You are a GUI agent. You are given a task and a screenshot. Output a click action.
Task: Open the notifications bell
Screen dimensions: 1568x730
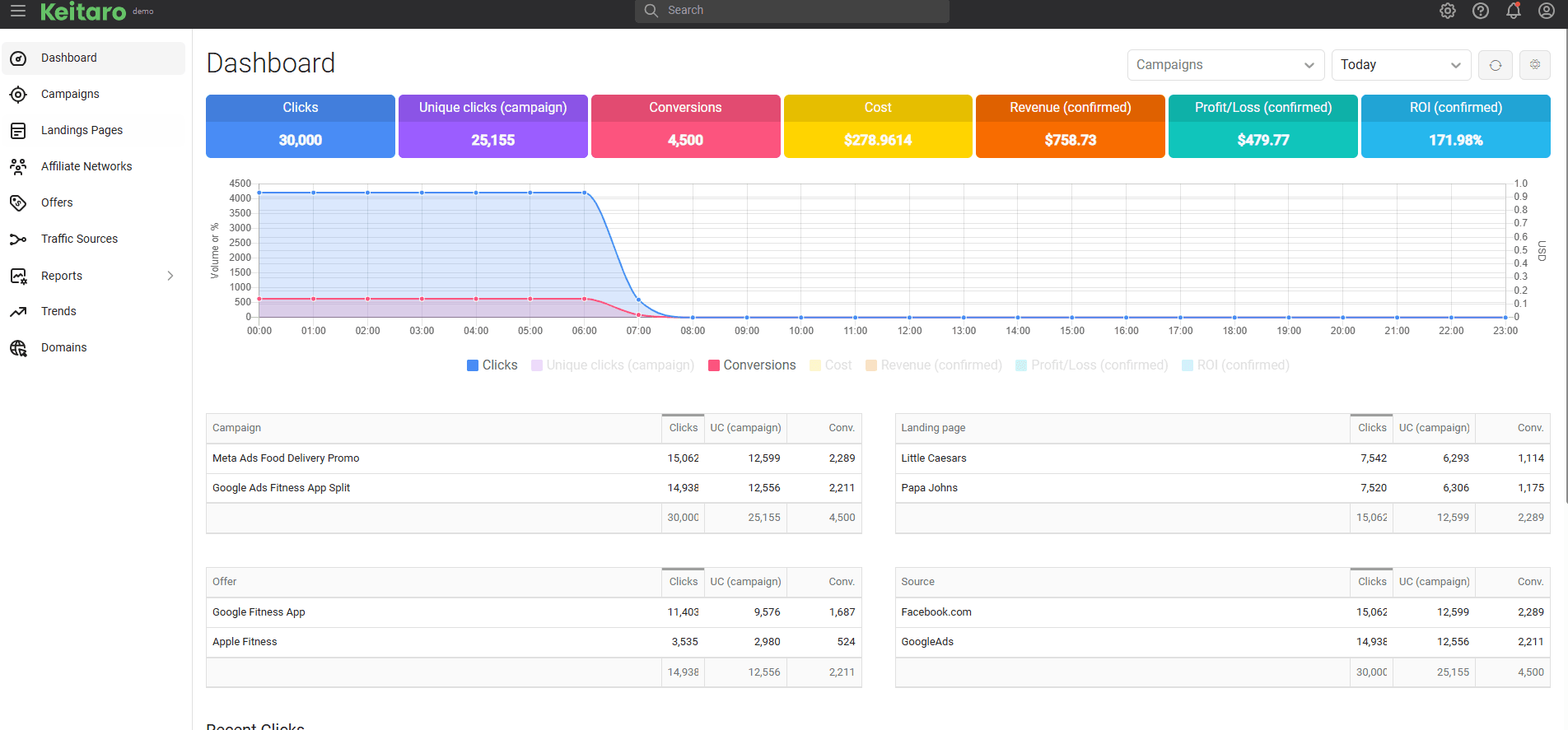point(1514,11)
